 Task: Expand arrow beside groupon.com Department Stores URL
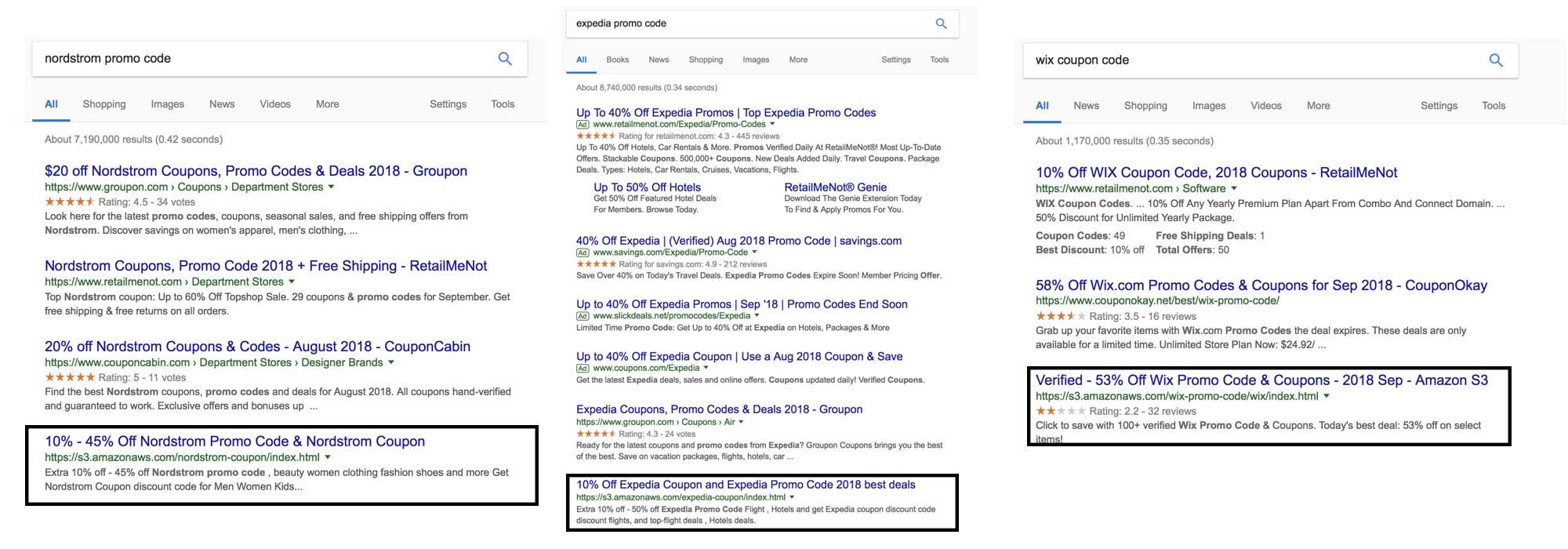coord(331,187)
